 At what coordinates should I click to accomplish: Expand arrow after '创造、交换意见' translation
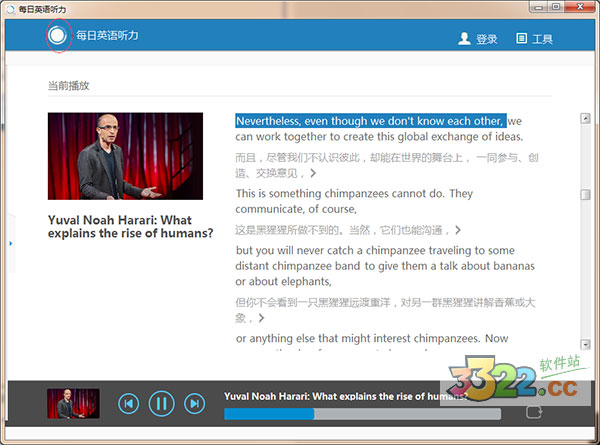[313, 173]
